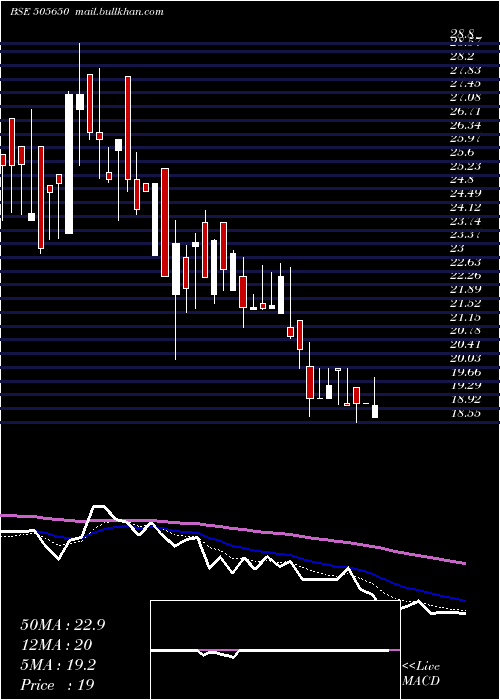500x700 pixels.
Task: Click the blue 12MA line
Action: click(x=250, y=548)
